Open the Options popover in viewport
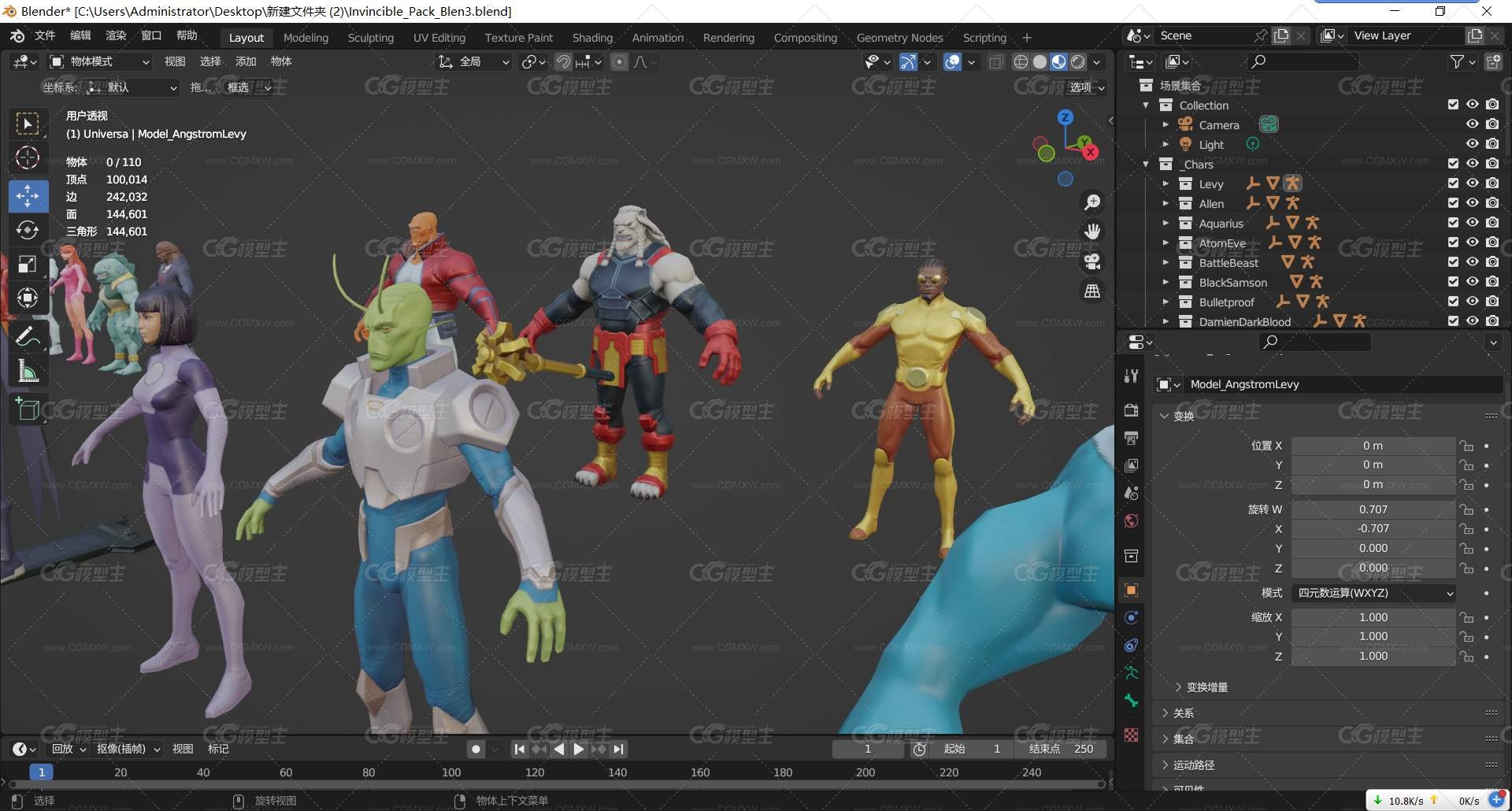1512x811 pixels. tap(1086, 87)
